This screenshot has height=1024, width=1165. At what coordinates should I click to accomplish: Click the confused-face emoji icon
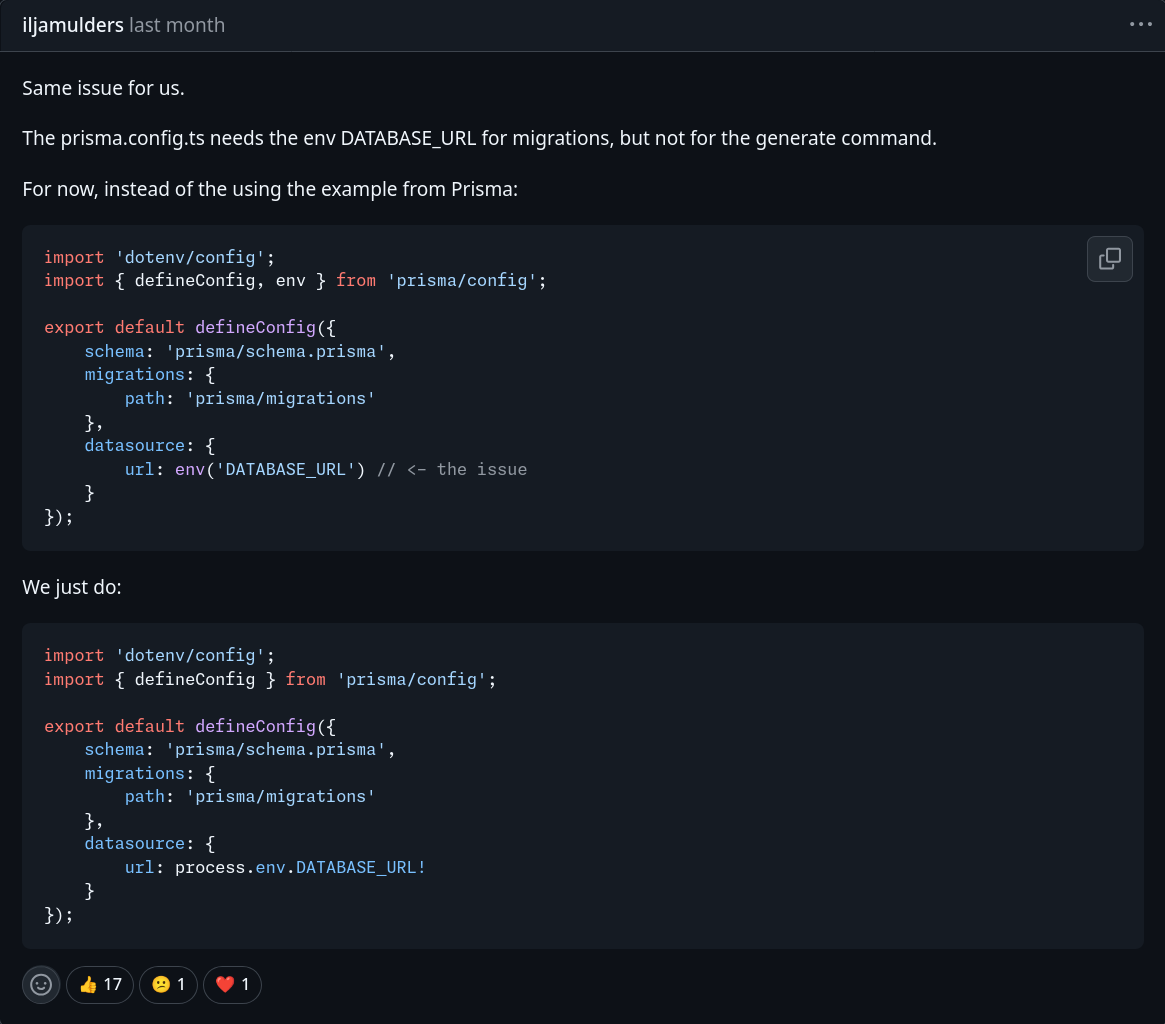[160, 984]
